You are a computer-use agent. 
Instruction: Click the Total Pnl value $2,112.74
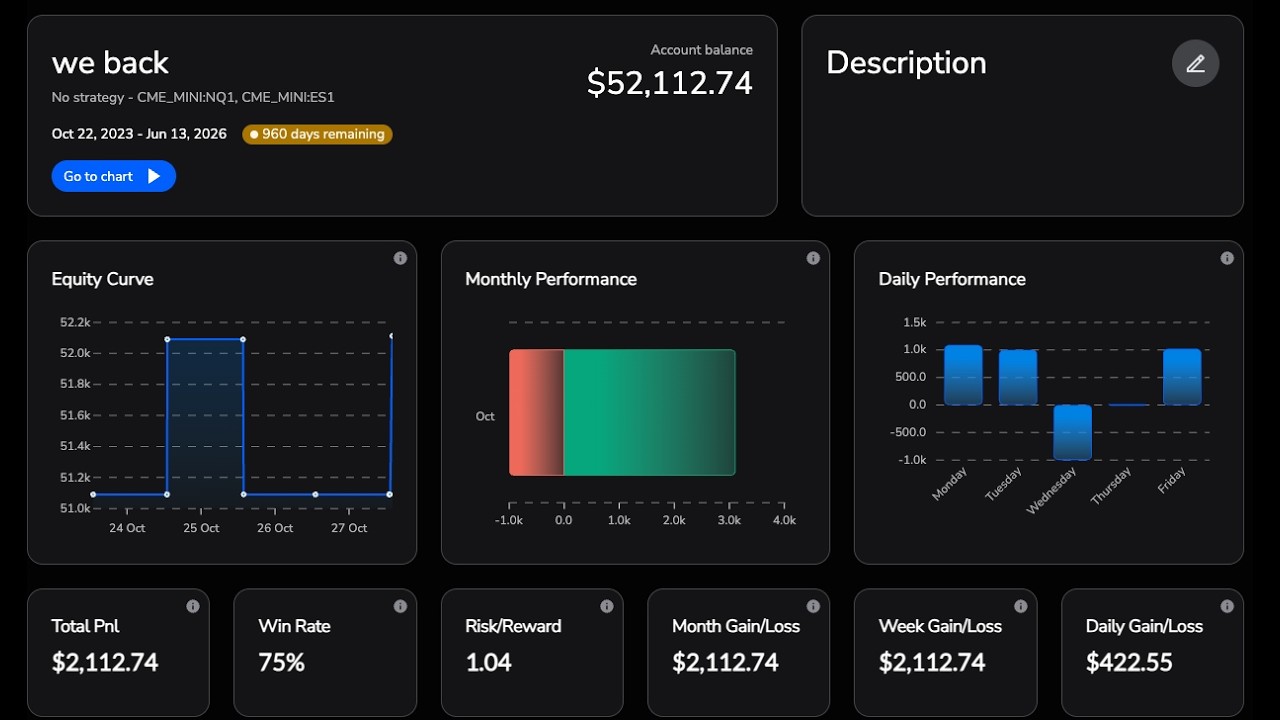tap(105, 663)
